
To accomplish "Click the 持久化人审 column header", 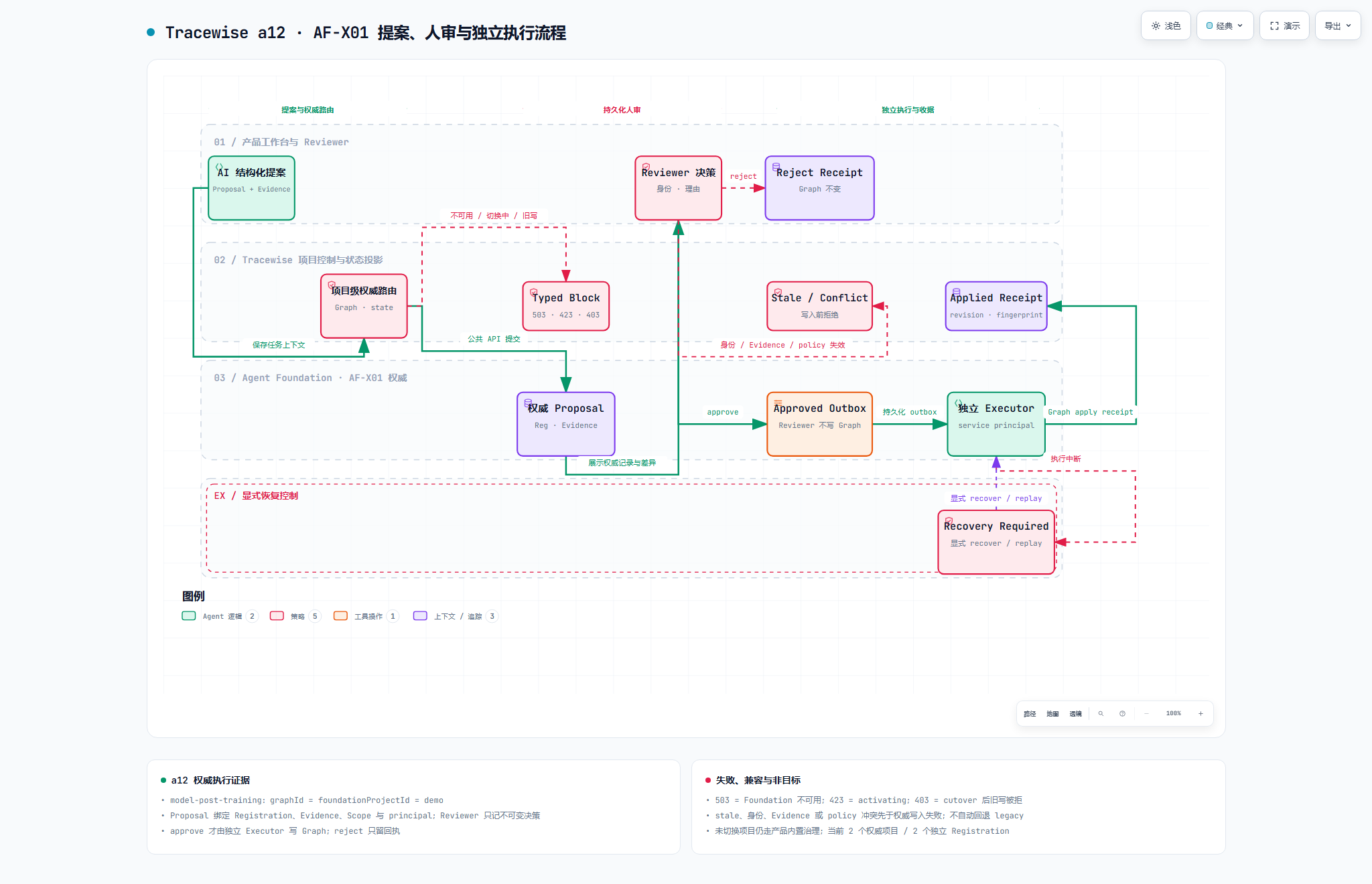I will (622, 110).
